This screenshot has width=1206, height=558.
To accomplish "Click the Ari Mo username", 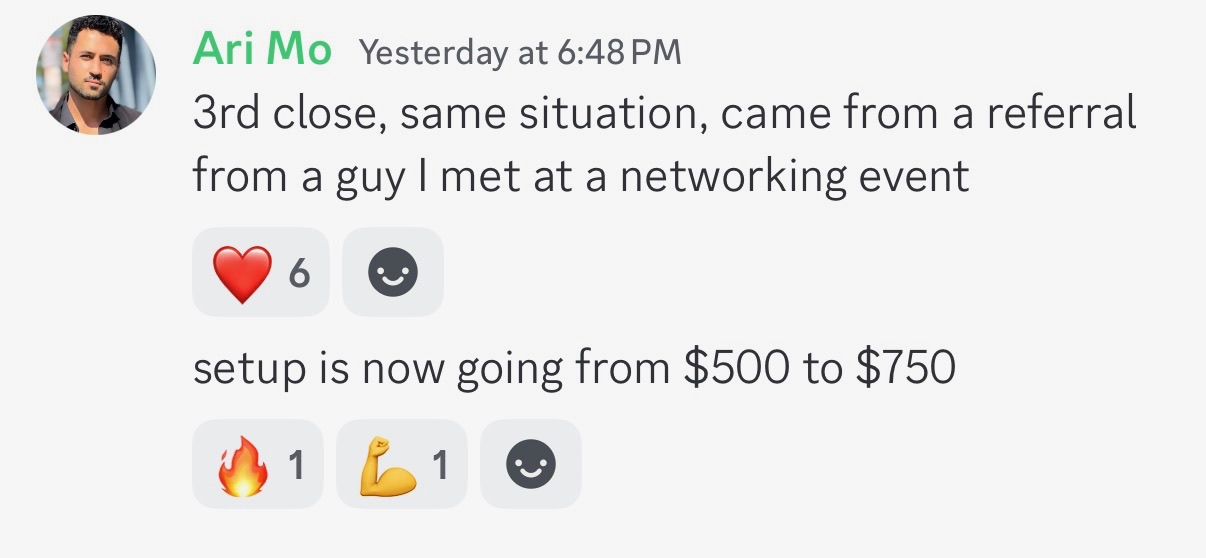I will [x=262, y=49].
